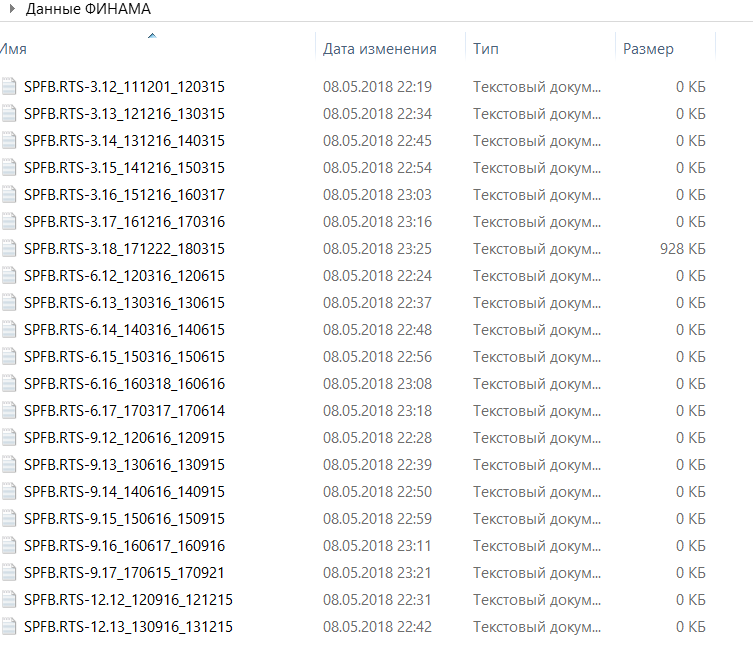
Task: Click the file icon for SPFB.RTS-9.12_120616_120915
Action: pos(9,438)
